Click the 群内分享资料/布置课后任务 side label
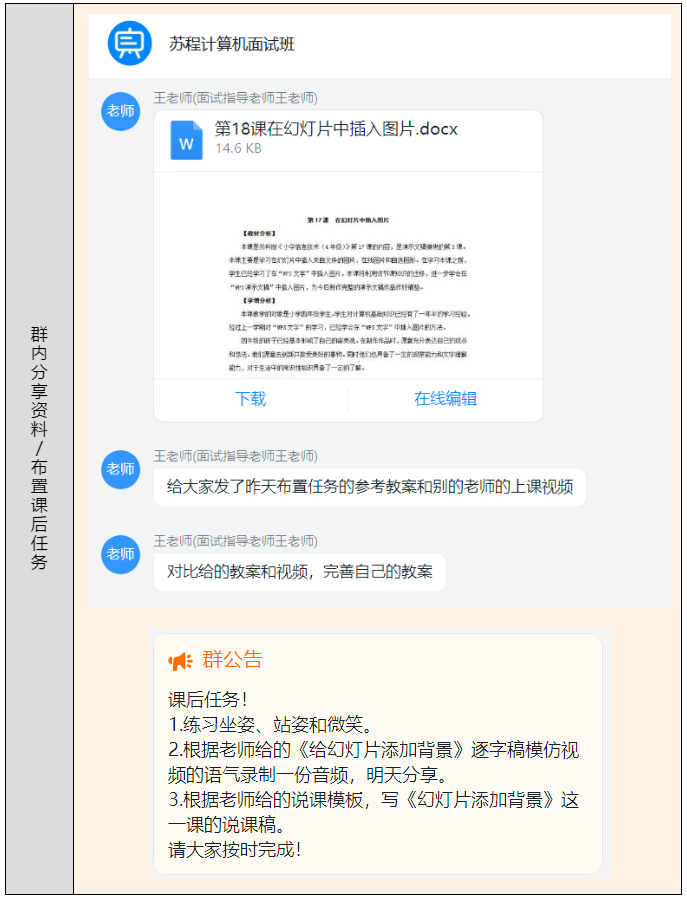Viewport: 687px width, 899px height. 39,448
